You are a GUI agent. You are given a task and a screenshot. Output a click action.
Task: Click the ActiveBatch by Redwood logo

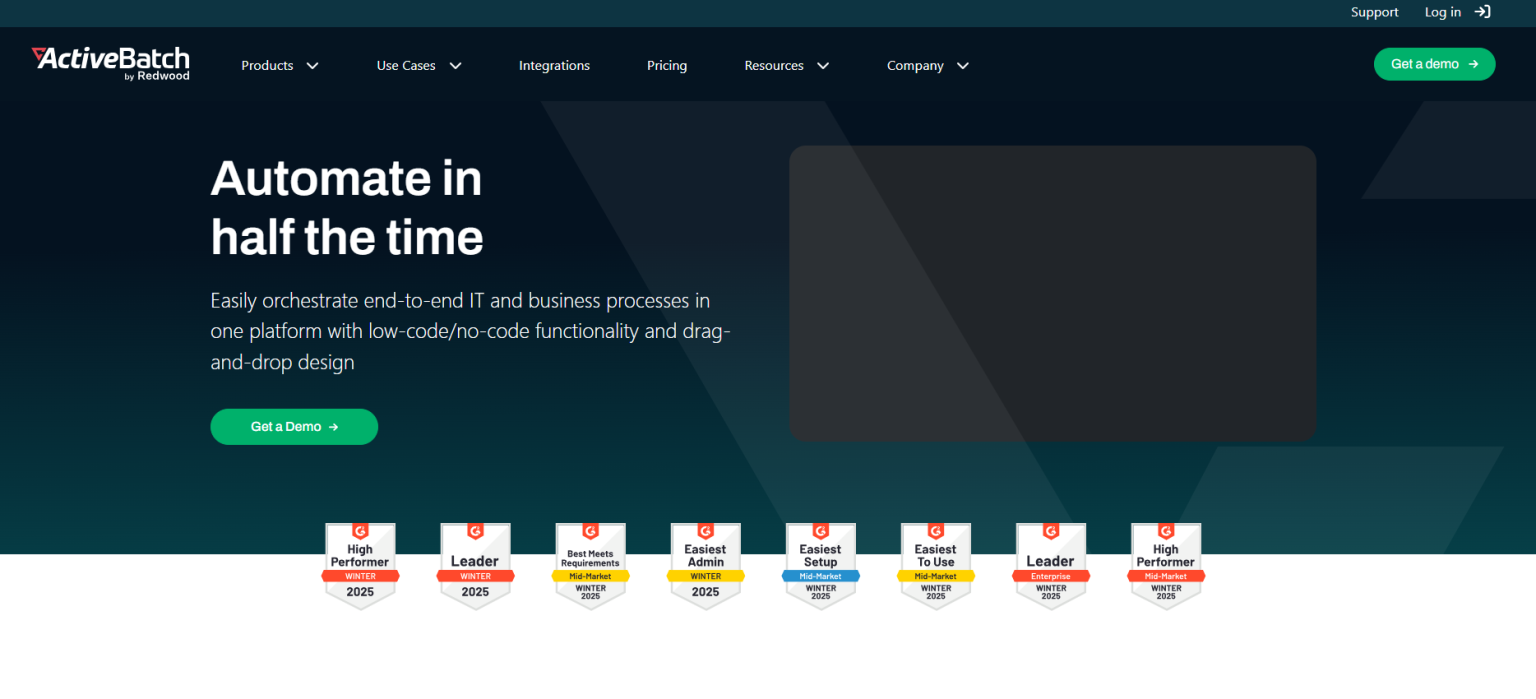[x=110, y=63]
